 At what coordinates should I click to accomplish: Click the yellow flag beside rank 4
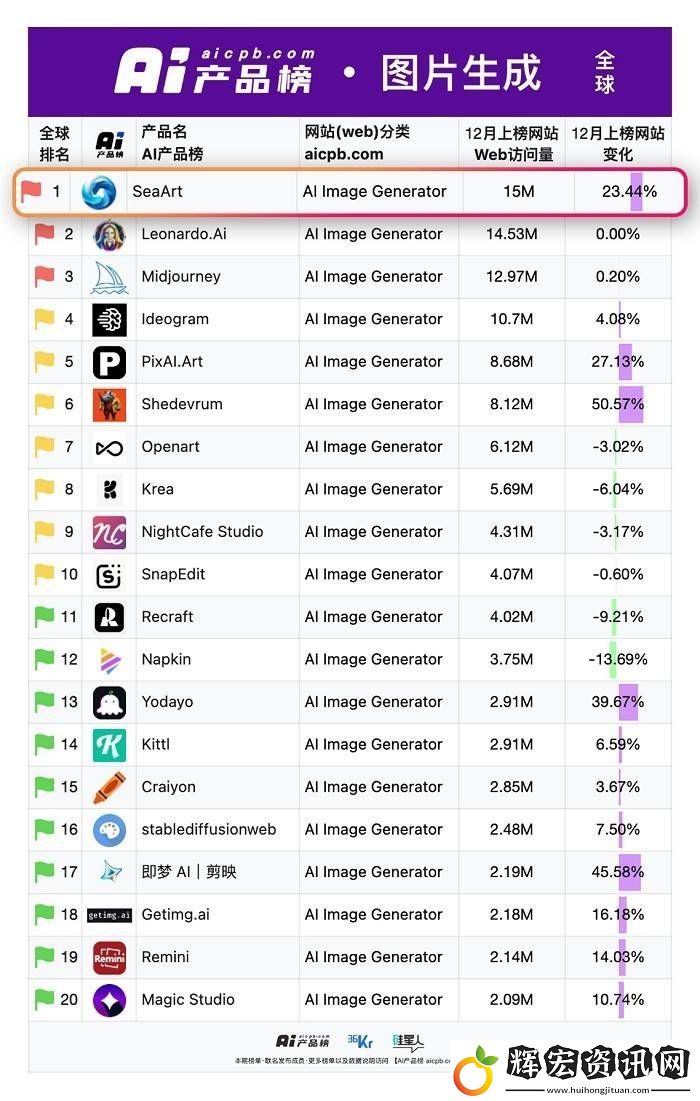pos(44,319)
